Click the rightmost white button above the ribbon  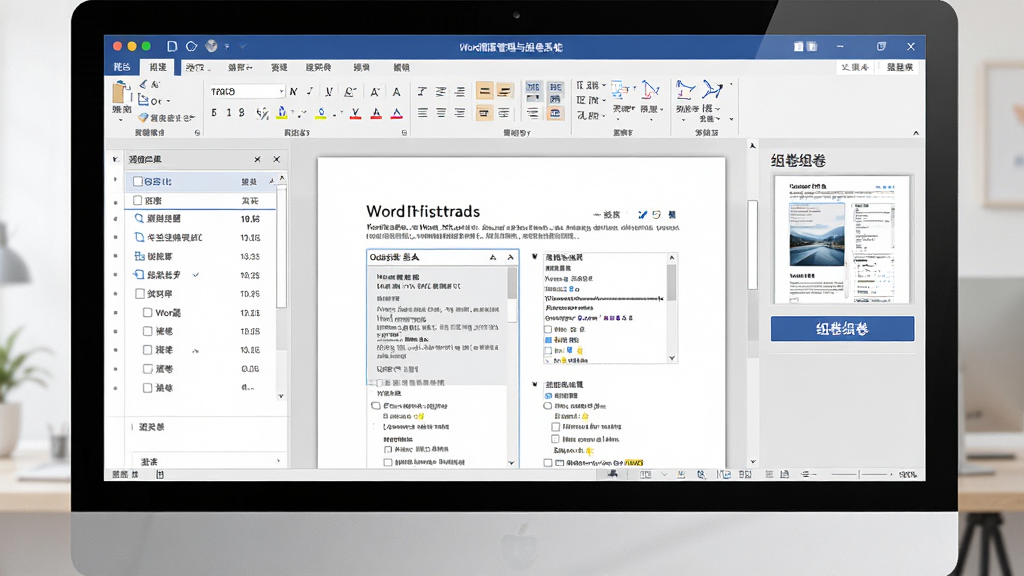pyautogui.click(x=899, y=67)
